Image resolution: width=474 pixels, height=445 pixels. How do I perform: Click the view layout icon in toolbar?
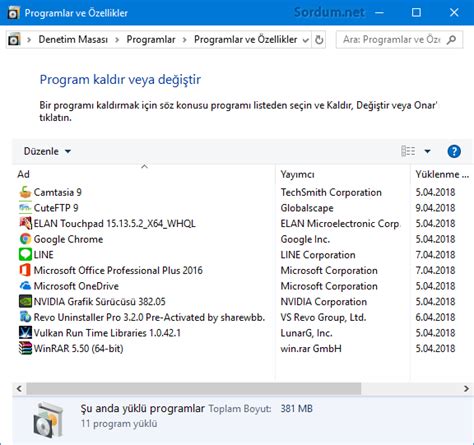(x=408, y=151)
